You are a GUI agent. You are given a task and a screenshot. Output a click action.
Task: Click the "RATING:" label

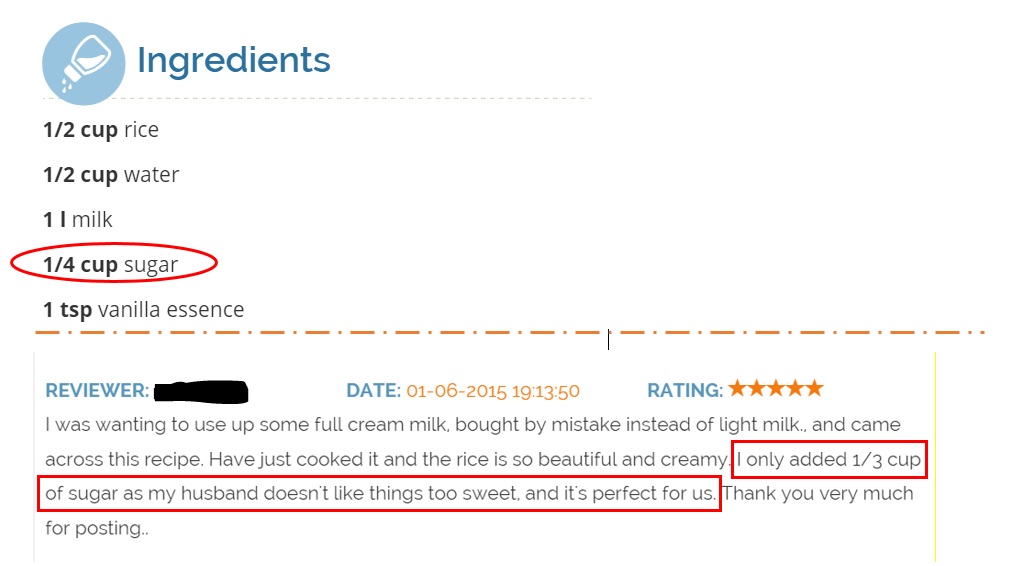[685, 390]
